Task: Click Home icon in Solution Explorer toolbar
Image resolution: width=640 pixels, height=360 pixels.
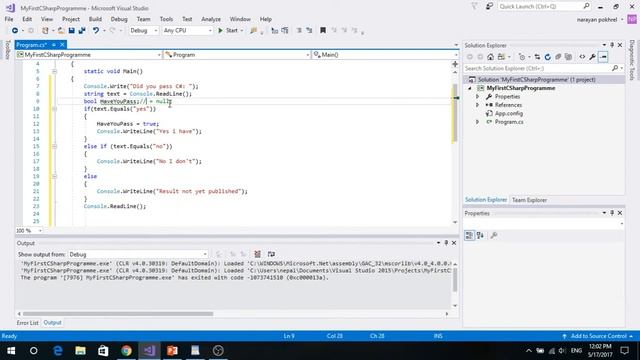Action: 491,57
